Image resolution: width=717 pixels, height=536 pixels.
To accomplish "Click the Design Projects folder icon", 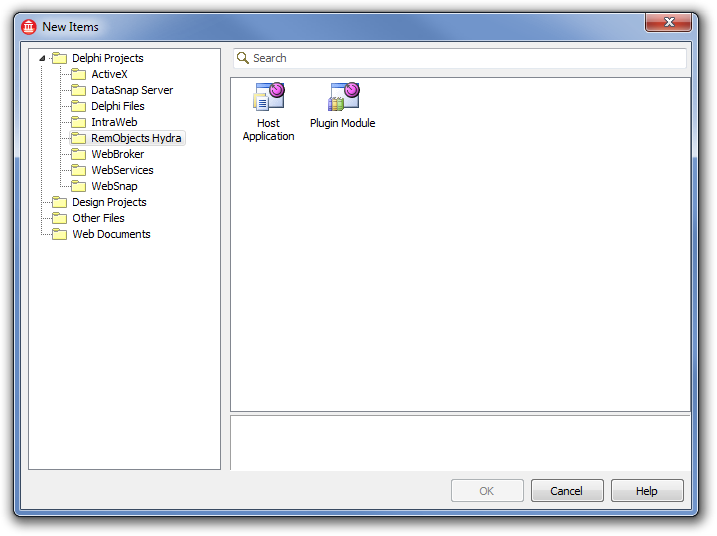I will point(59,202).
